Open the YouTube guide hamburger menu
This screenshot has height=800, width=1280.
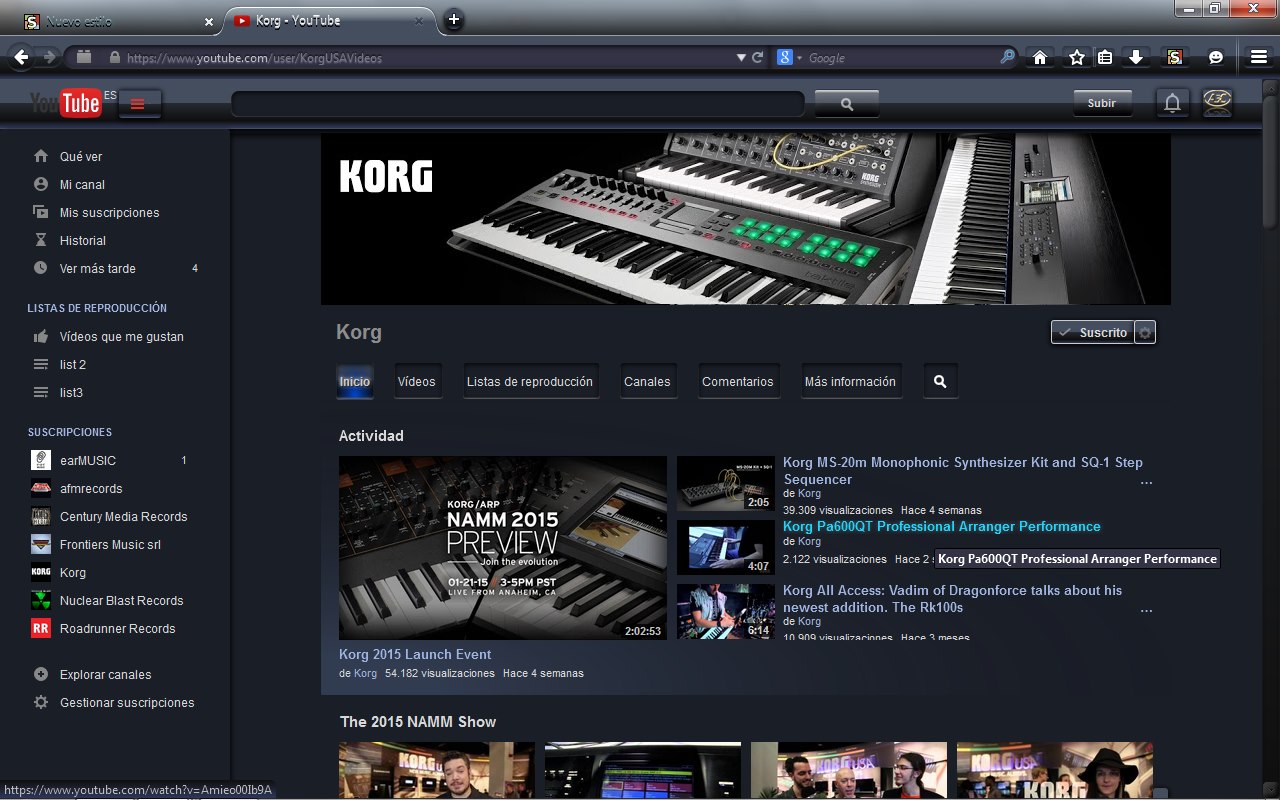coord(139,104)
